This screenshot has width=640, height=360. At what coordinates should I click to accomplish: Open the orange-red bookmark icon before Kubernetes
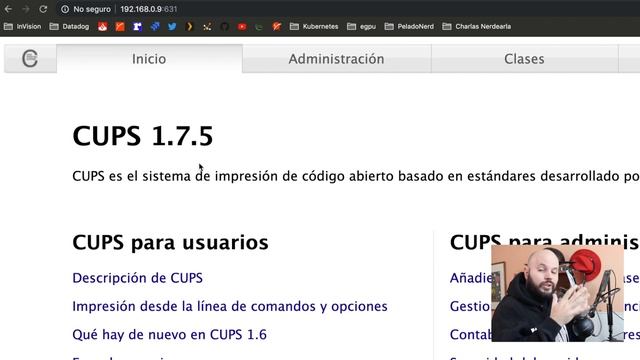[x=277, y=27]
